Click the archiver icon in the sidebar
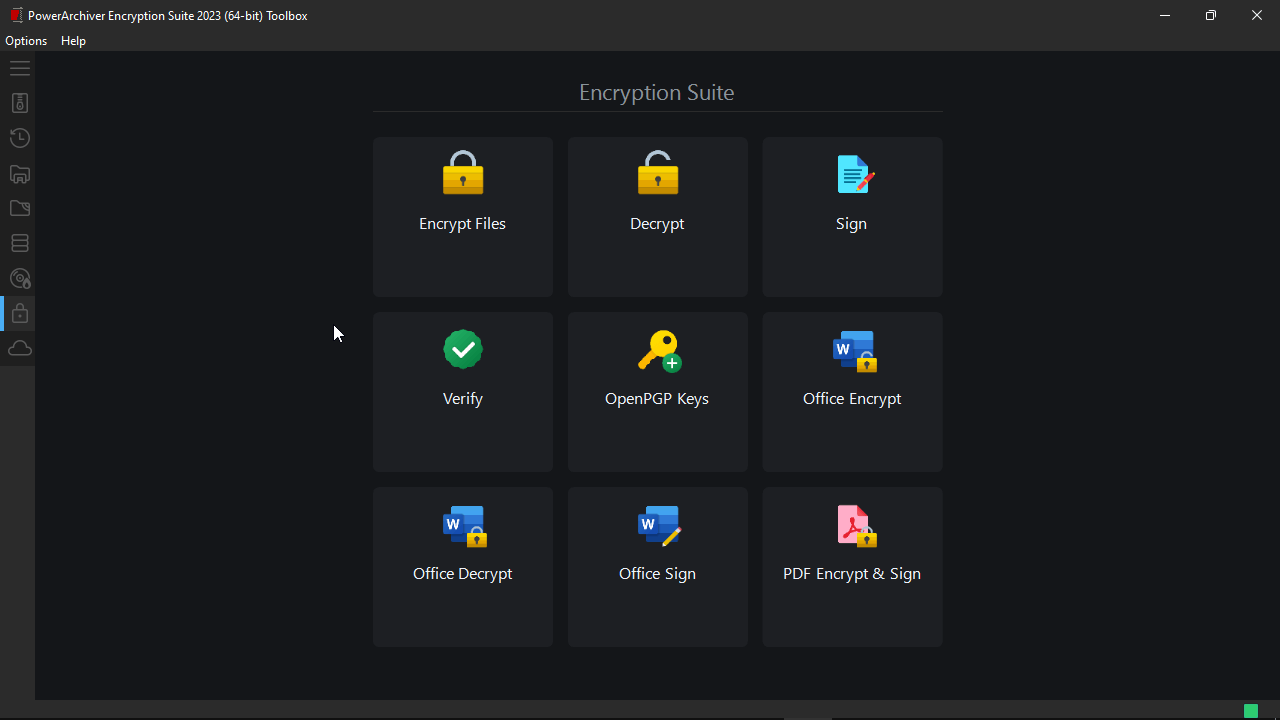 pos(20,103)
